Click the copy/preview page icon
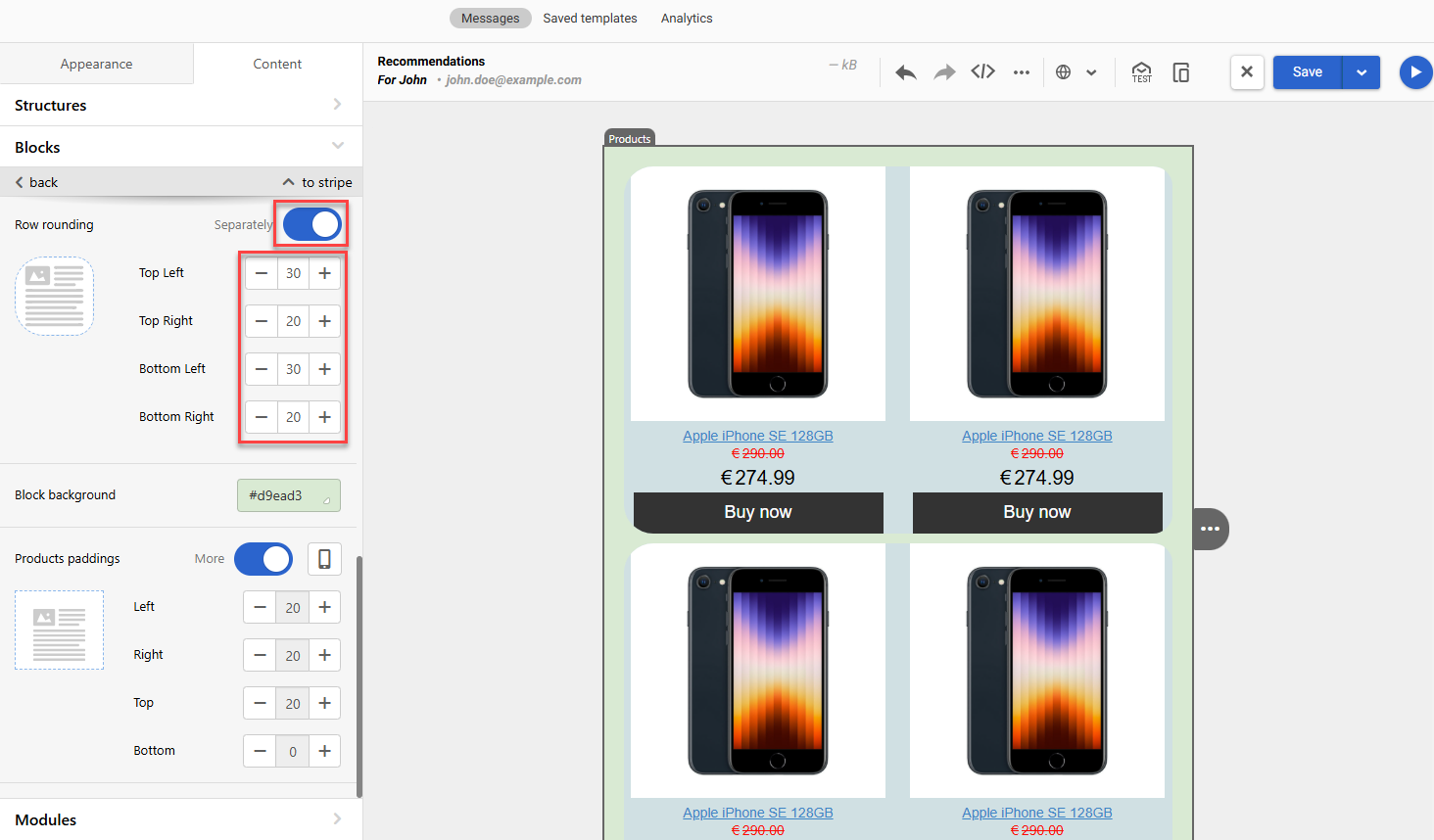The width and height of the screenshot is (1434, 840). (1181, 72)
